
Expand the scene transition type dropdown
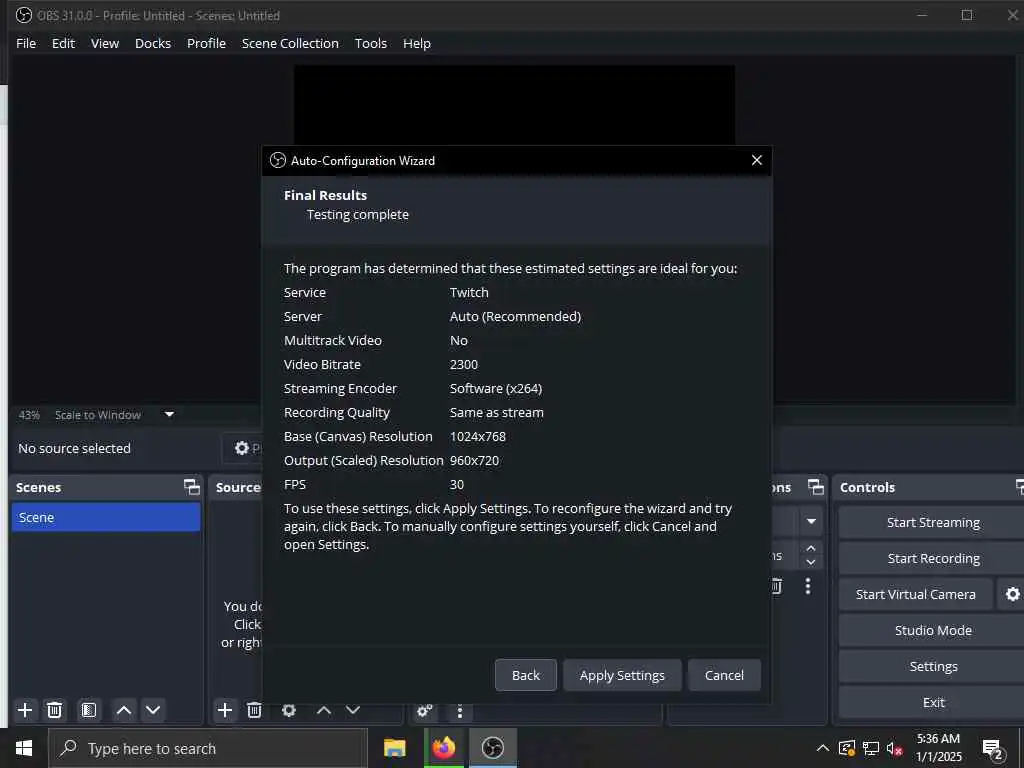pyautogui.click(x=811, y=521)
